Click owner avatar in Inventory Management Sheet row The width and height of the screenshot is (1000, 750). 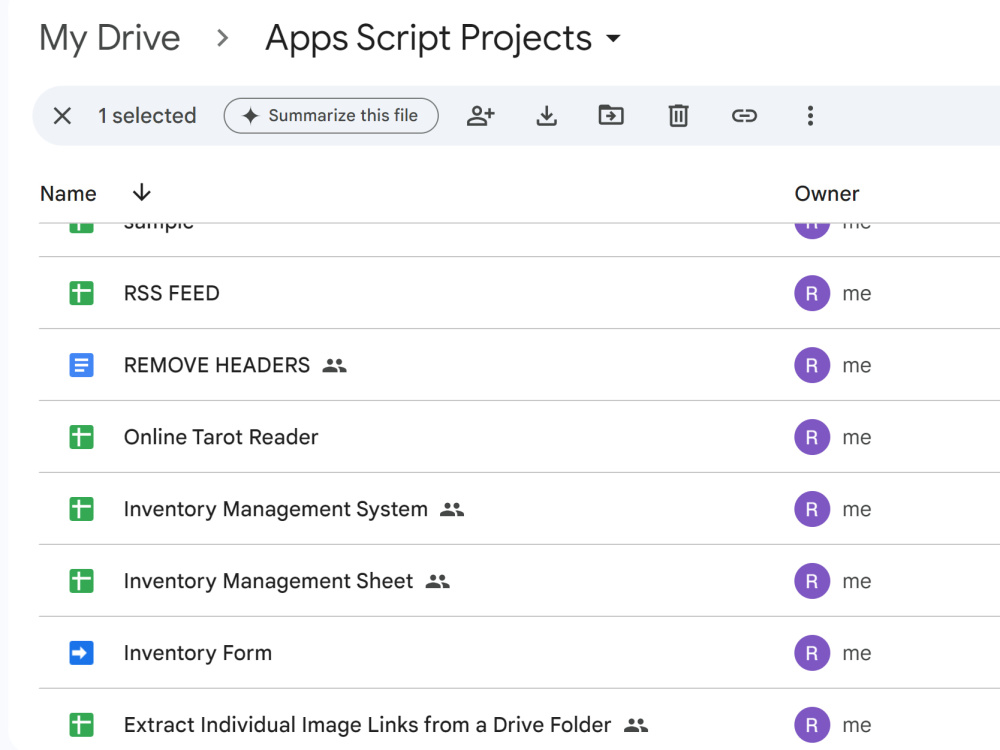812,581
